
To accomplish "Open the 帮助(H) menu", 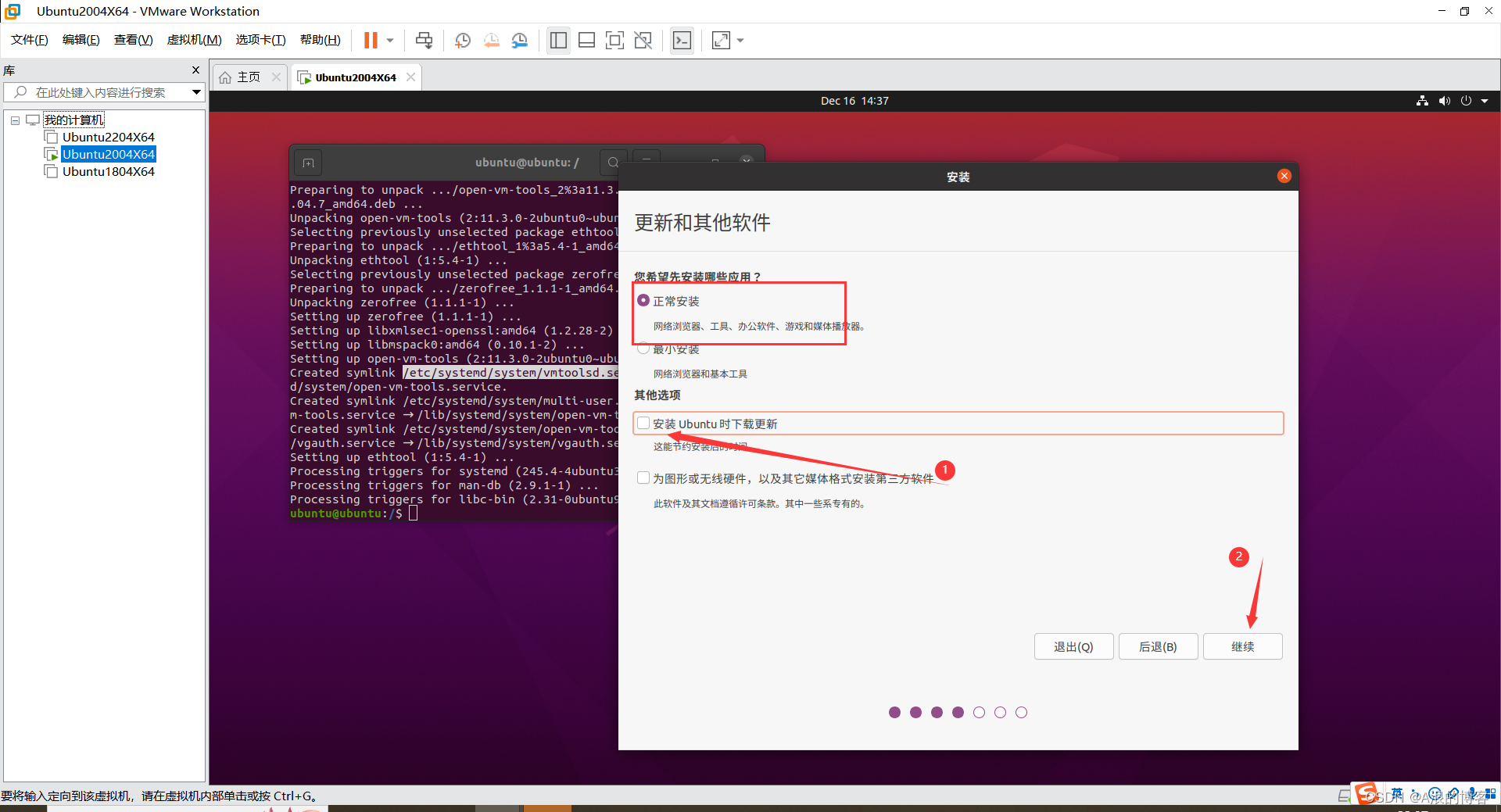I will tap(321, 40).
